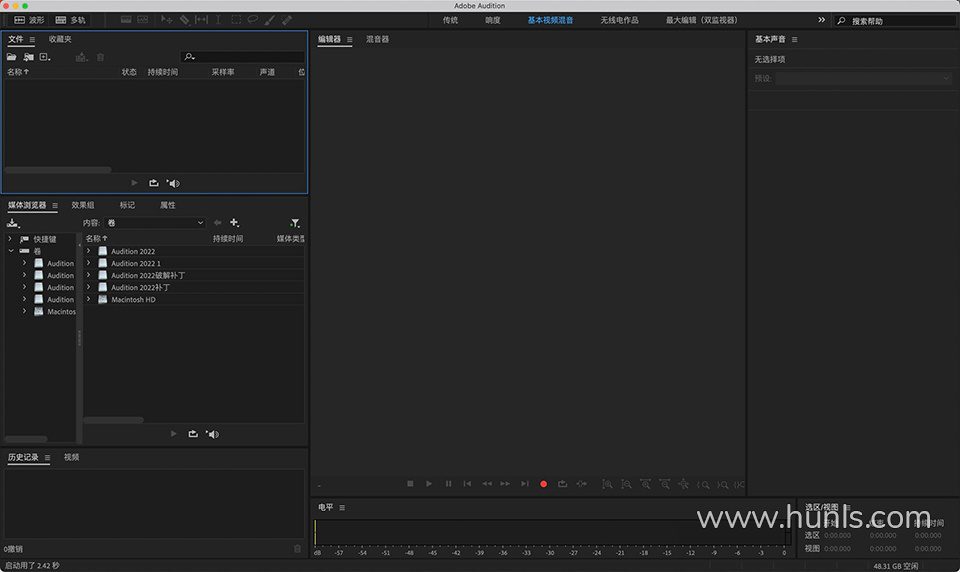The width and height of the screenshot is (960, 572).
Task: Collapse the Volumes (卷) tree node
Action: (x=10, y=251)
